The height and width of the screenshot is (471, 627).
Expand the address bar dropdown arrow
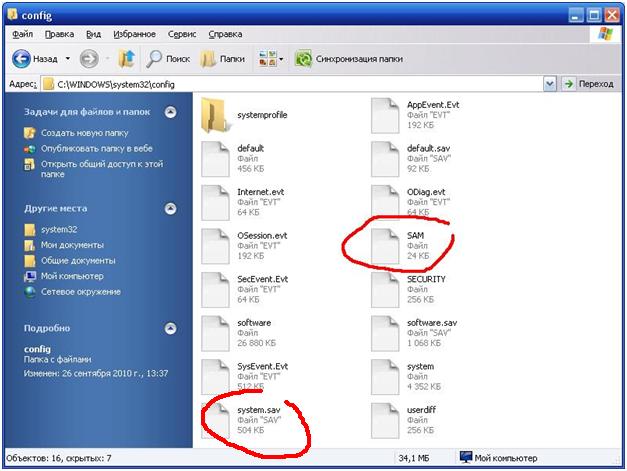coord(550,84)
